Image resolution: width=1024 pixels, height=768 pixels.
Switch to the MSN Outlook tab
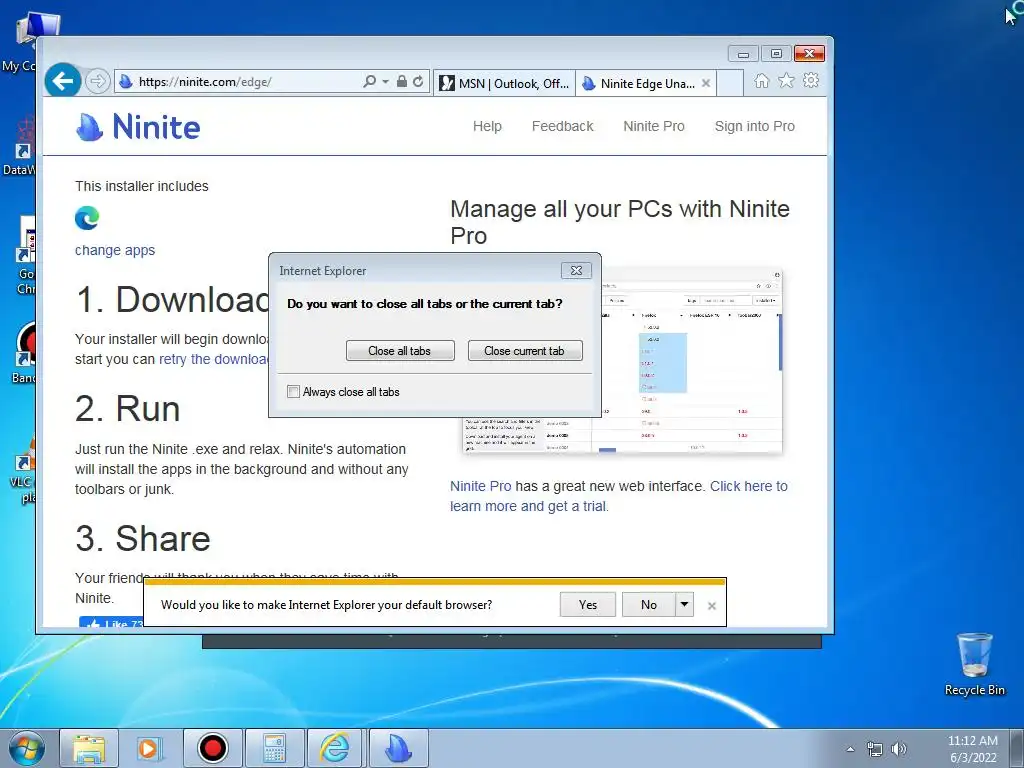tap(504, 84)
